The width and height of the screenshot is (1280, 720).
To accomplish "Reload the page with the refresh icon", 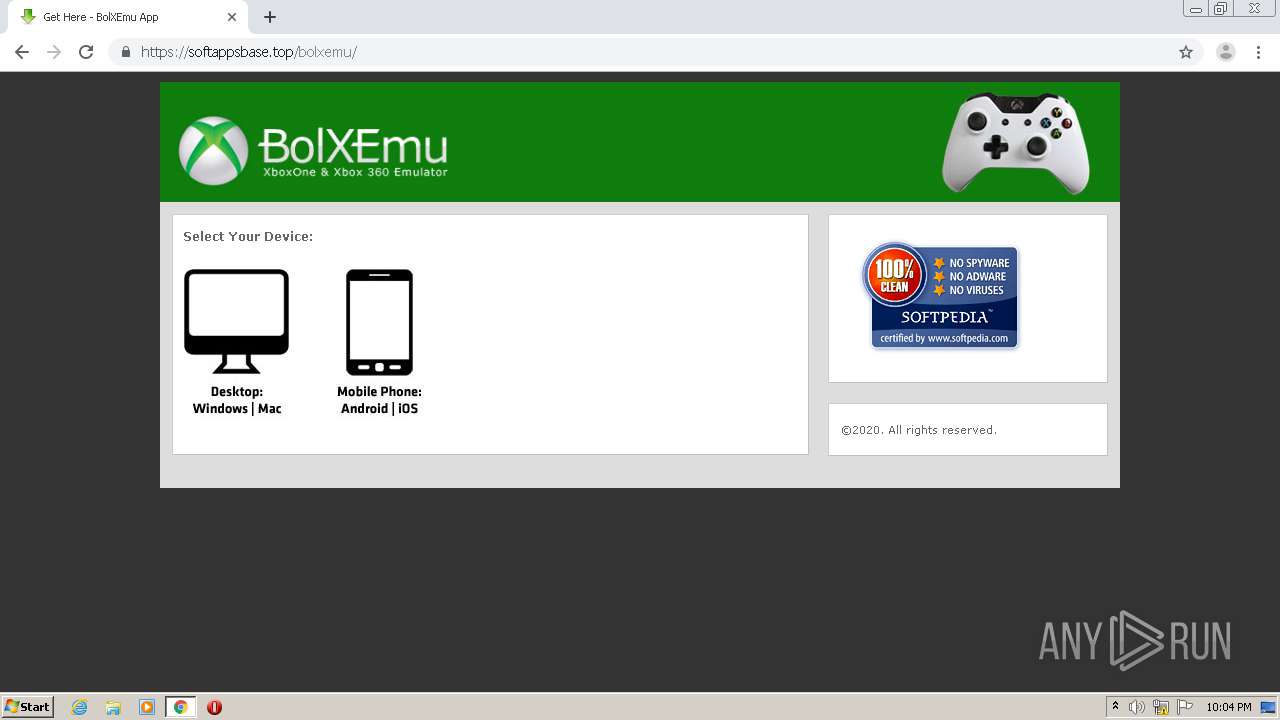I will (86, 52).
